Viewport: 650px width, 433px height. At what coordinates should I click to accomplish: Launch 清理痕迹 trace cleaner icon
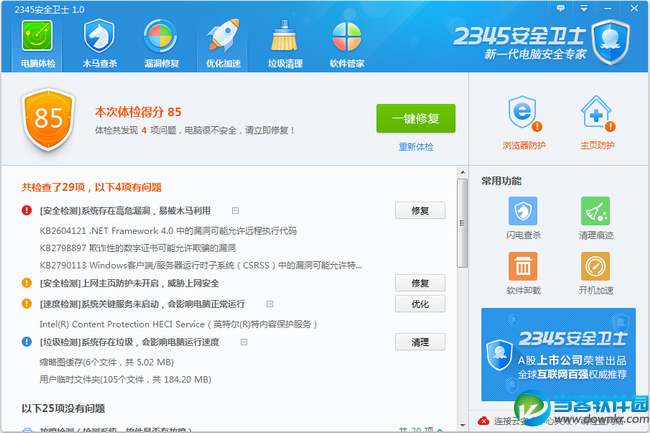coord(595,211)
